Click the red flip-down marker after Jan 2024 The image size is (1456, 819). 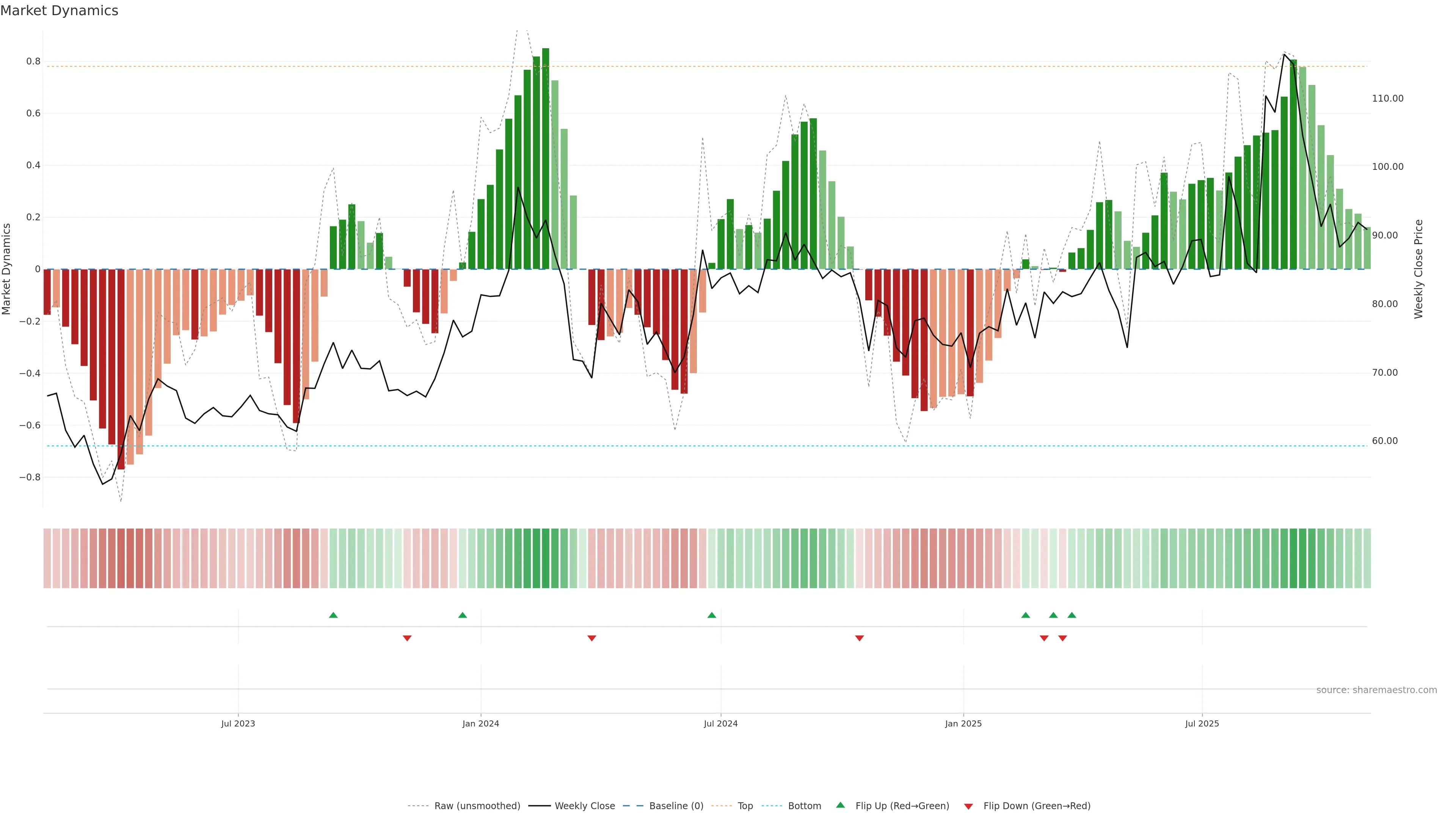[592, 638]
